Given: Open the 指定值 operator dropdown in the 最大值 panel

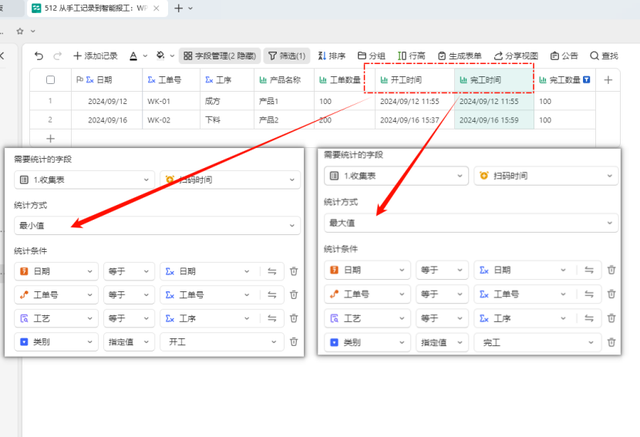Looking at the screenshot, I should click(x=442, y=342).
